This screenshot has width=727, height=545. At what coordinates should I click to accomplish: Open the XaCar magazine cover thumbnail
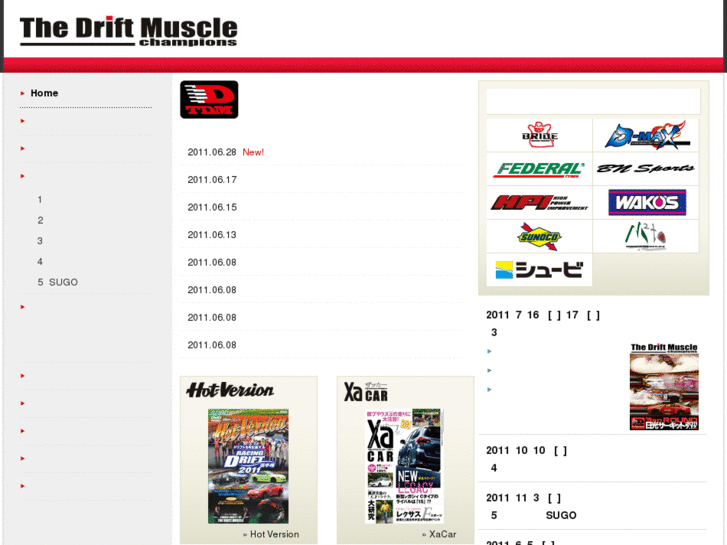pos(404,466)
